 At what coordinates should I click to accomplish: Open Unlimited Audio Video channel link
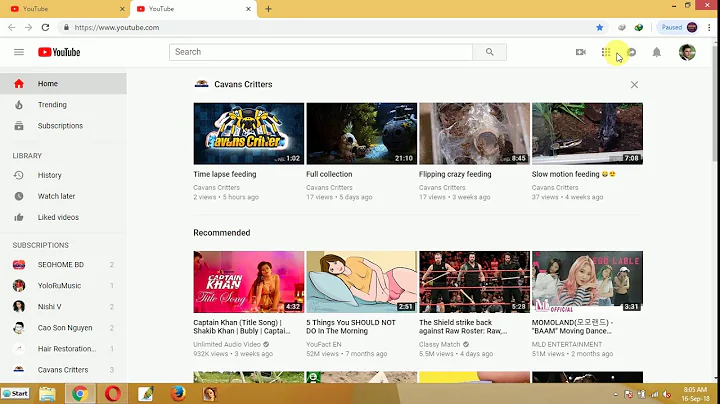(x=227, y=344)
